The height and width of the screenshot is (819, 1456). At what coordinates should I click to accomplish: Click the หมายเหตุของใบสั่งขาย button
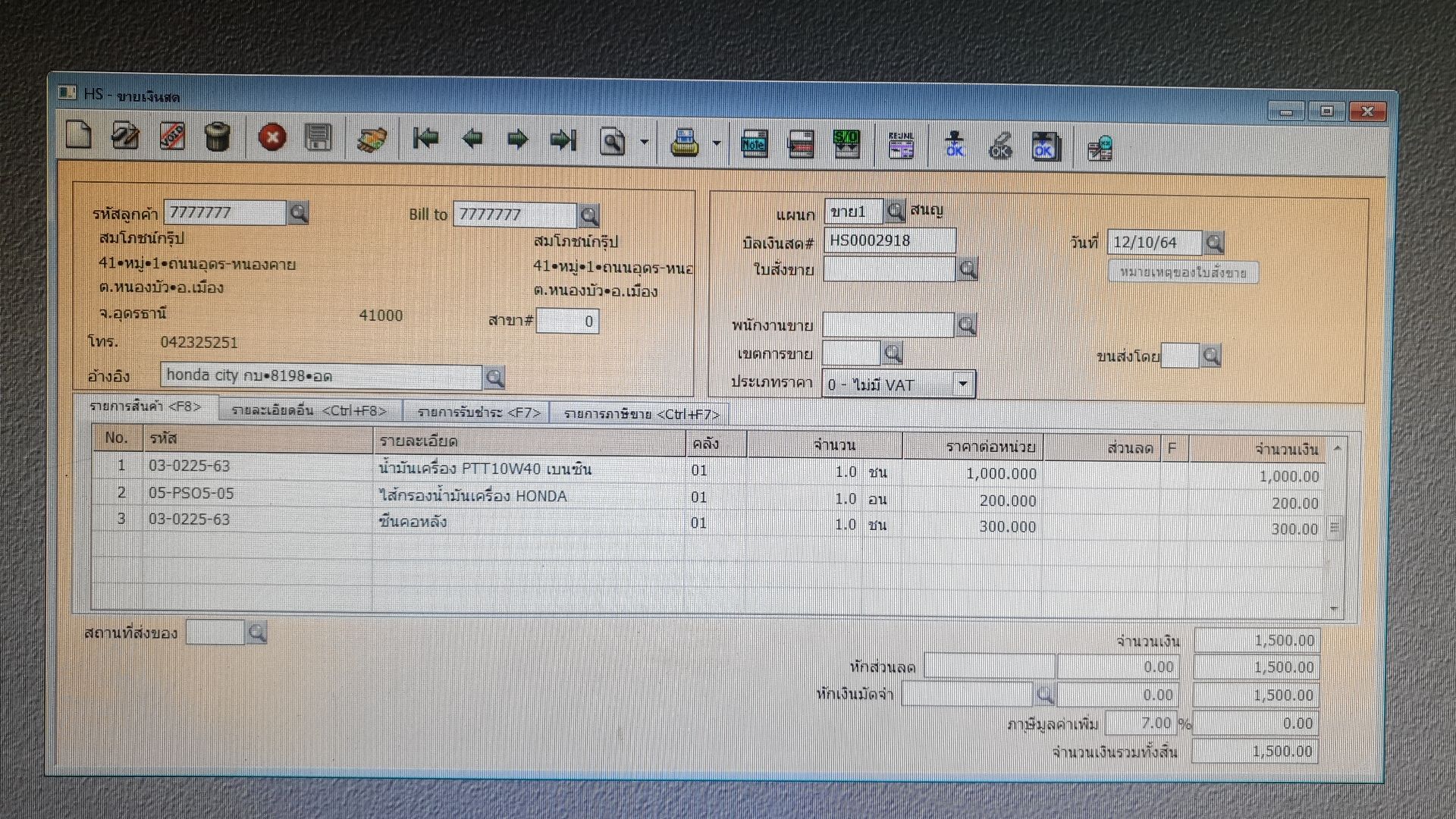pyautogui.click(x=1183, y=272)
